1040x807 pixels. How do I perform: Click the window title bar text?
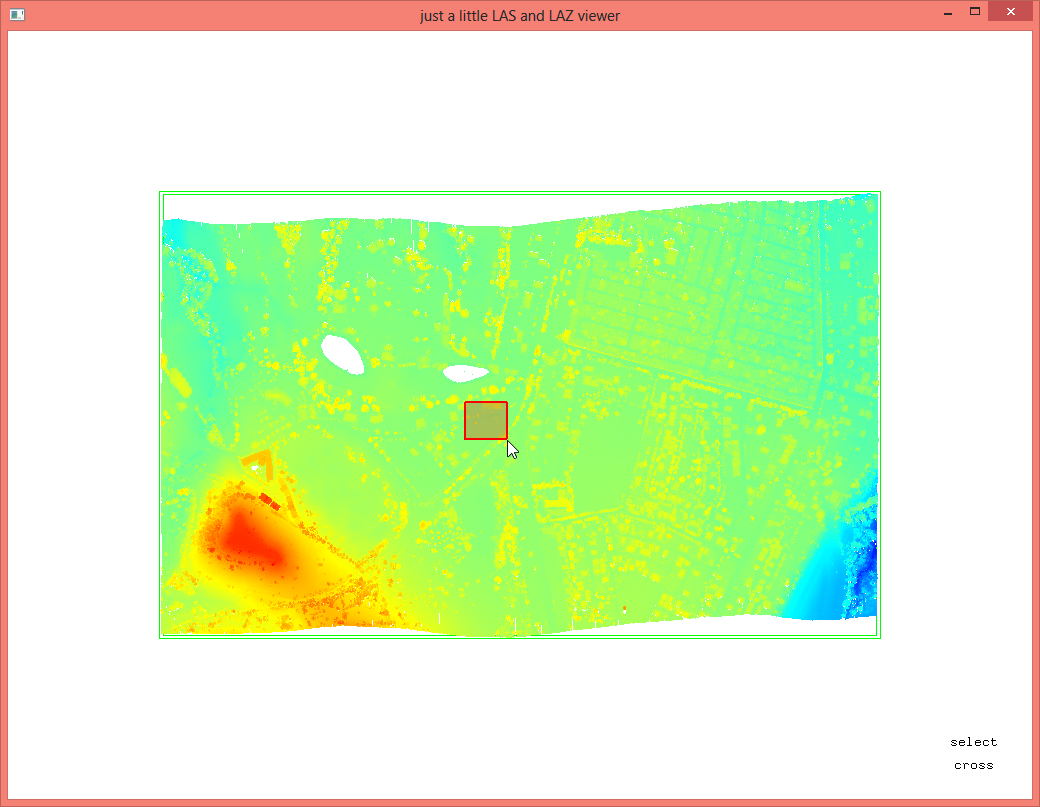pos(519,15)
